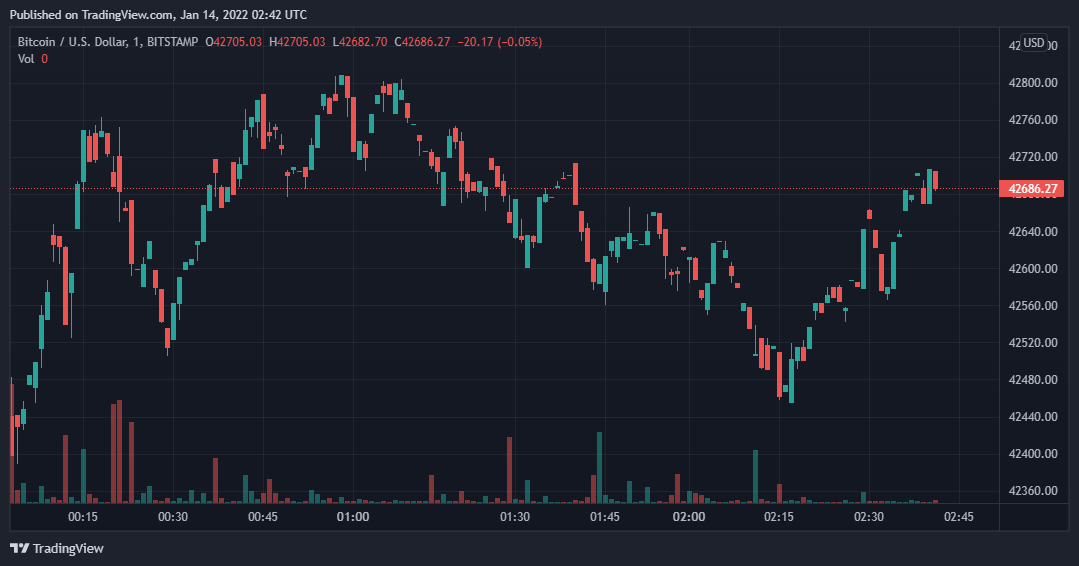This screenshot has height=566, width=1079.
Task: Click the TradingView logo icon
Action: (x=19, y=548)
